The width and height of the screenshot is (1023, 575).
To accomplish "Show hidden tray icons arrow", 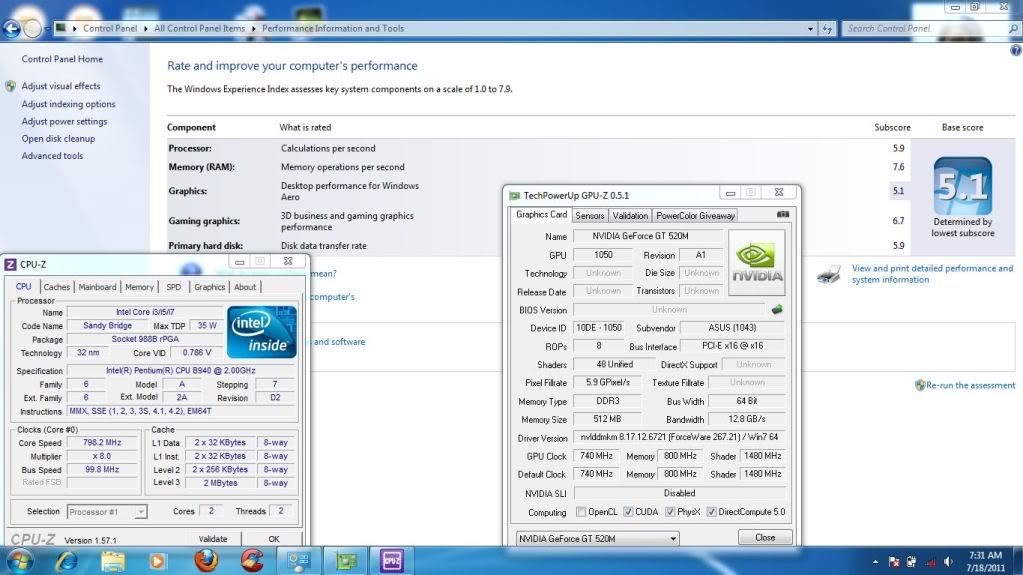I will 875,562.
